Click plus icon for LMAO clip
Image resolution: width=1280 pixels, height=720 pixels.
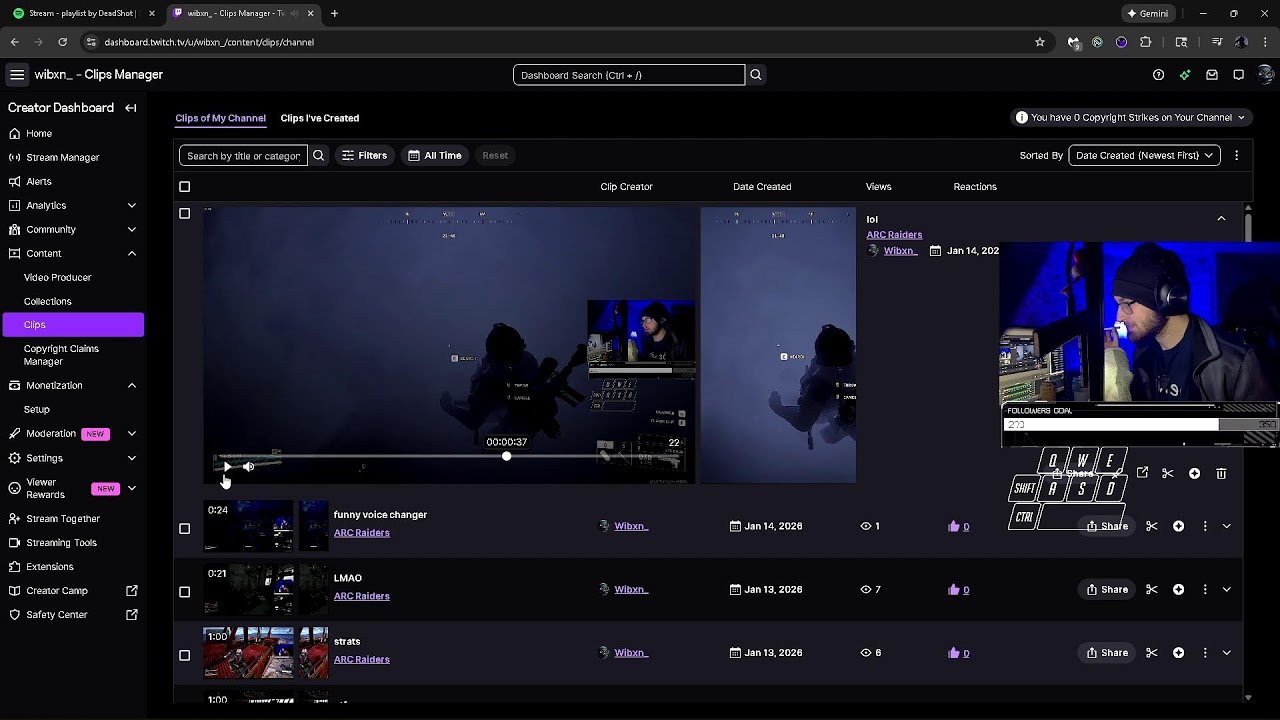coord(1178,590)
